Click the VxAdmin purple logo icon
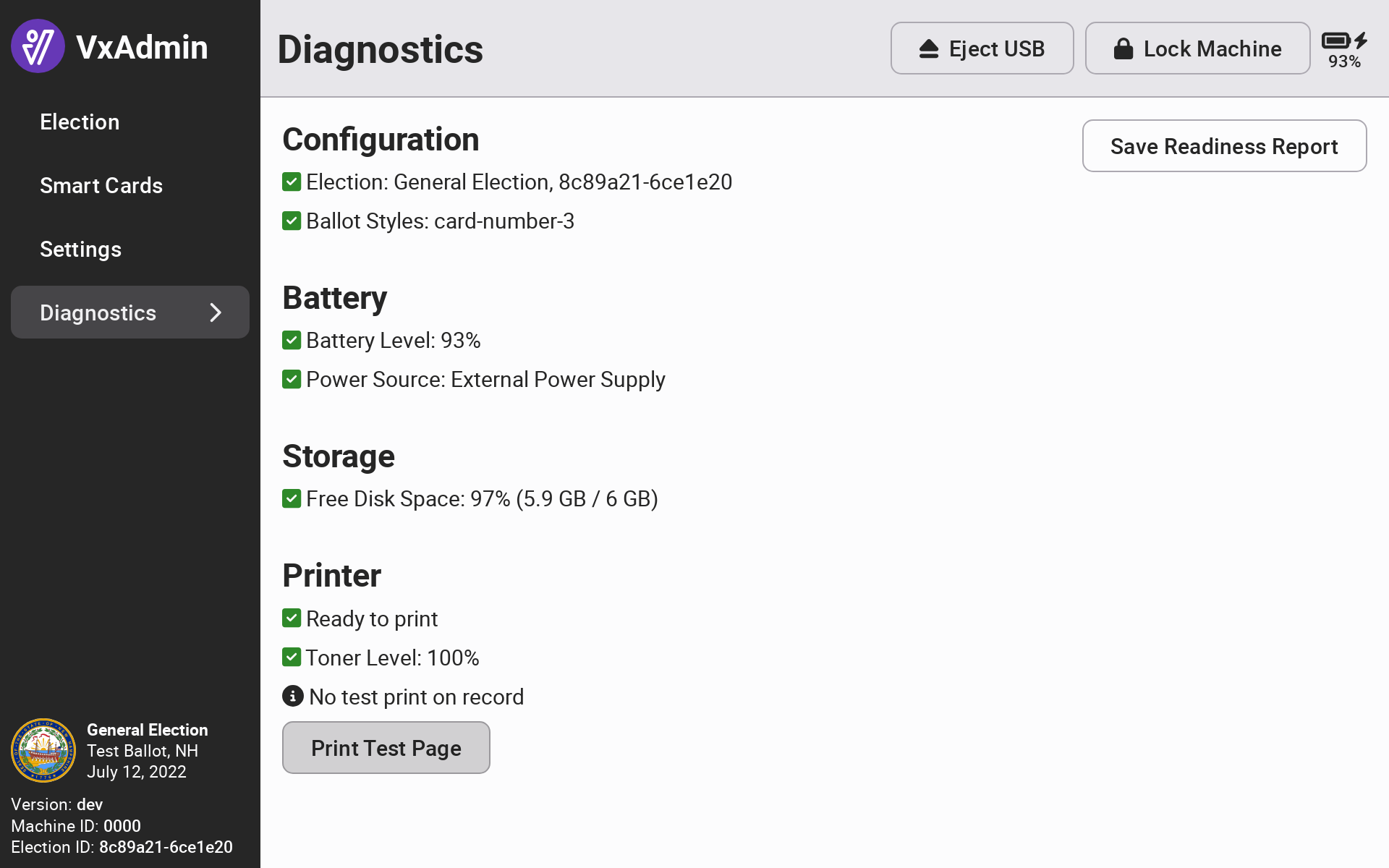The height and width of the screenshot is (868, 1389). 38,46
